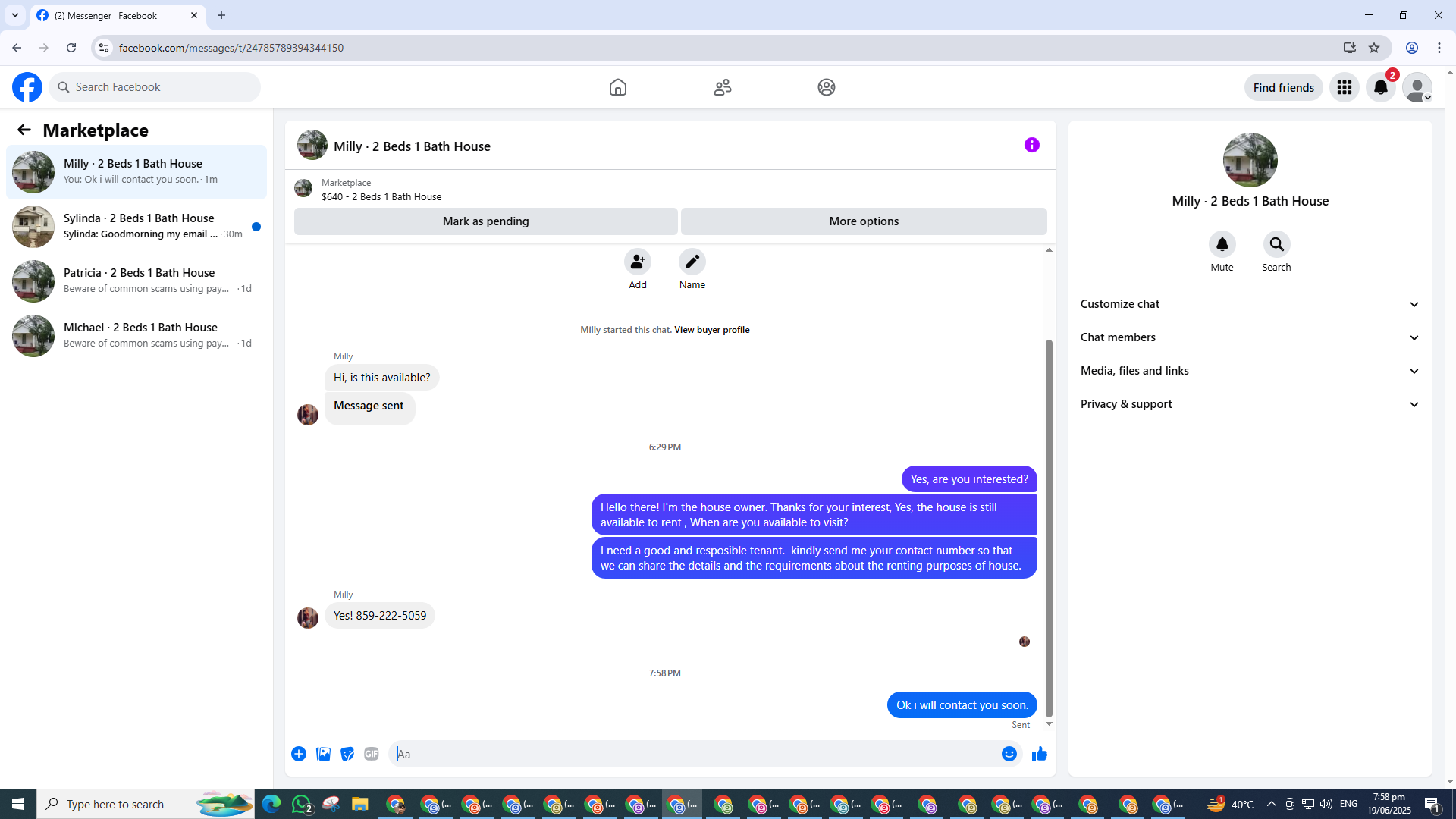Click the Name edit pencil icon

(692, 262)
